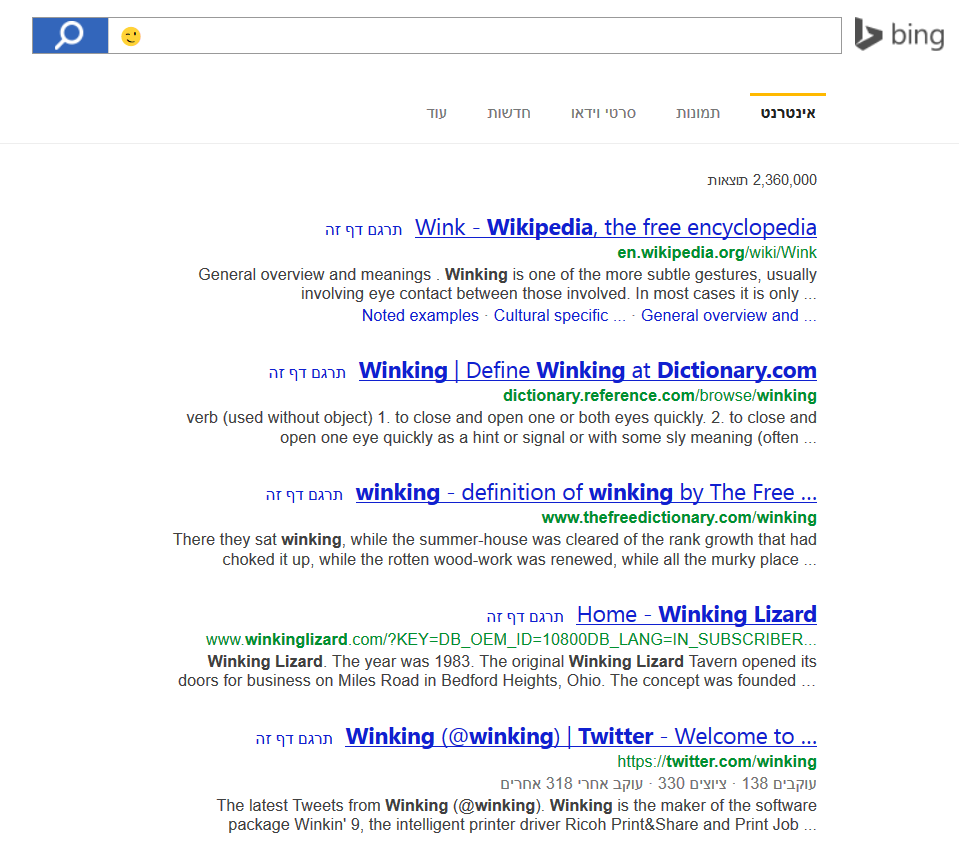Open the Dictionary.com Winking definition result
Viewport: 959px width, 853px height.
587,370
